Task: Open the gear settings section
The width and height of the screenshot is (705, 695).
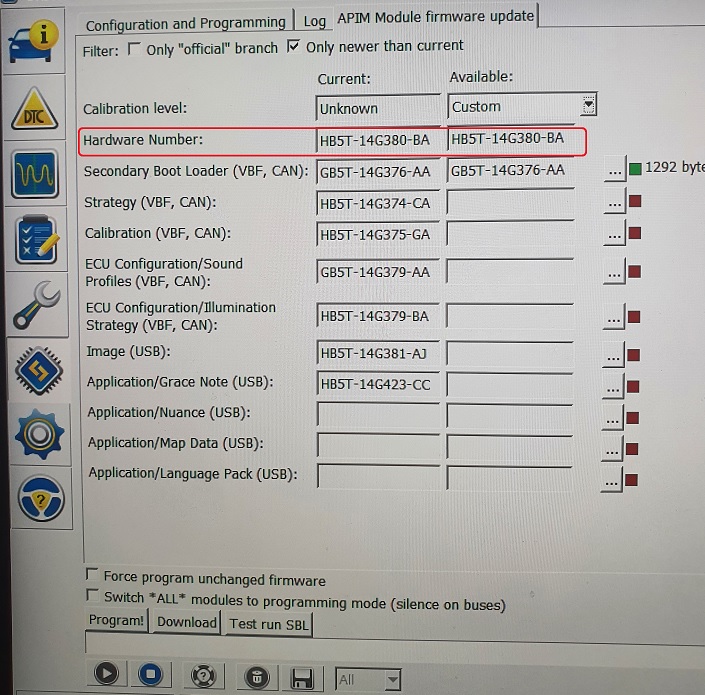Action: point(37,432)
